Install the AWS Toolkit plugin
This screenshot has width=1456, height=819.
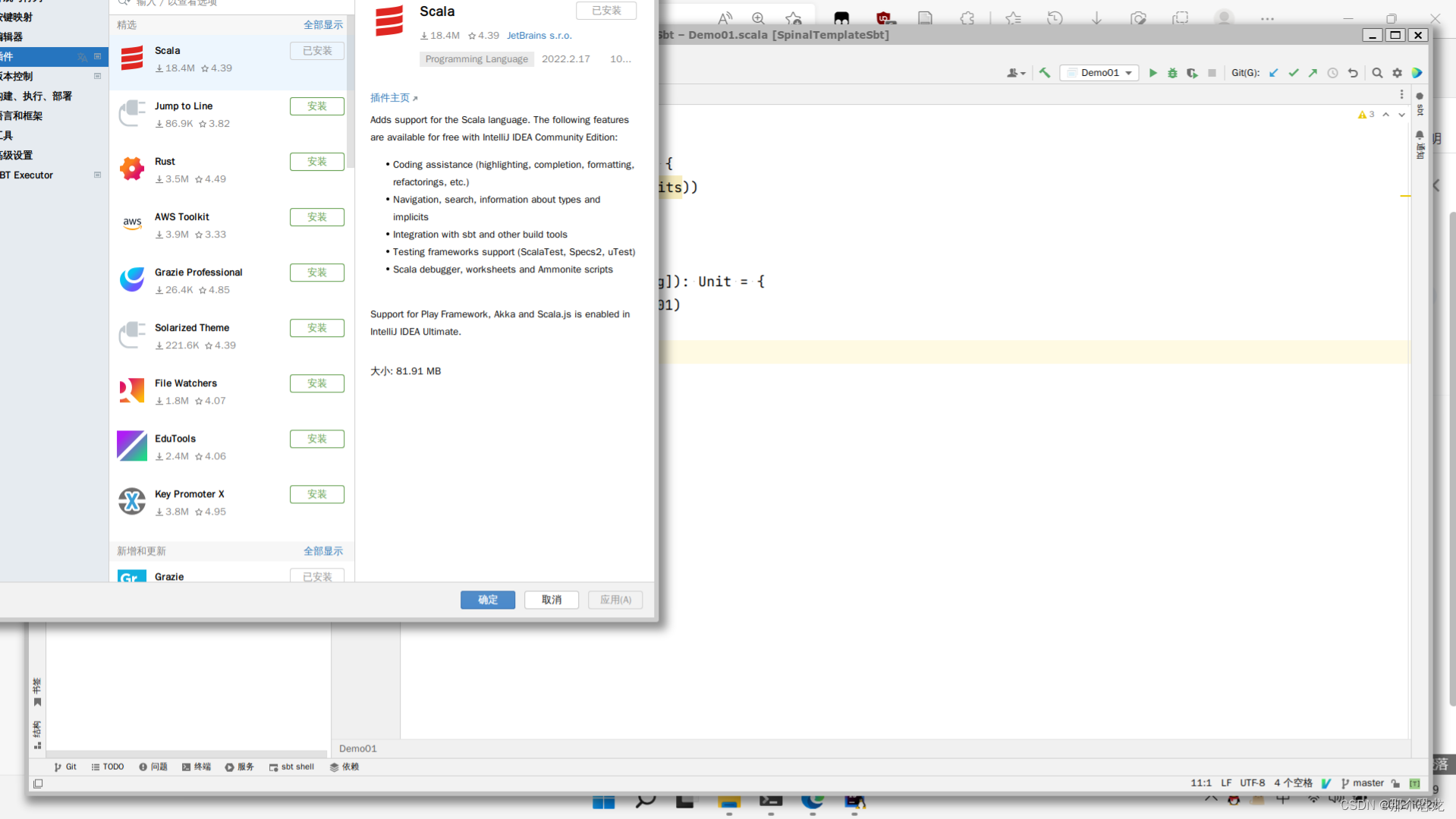(317, 217)
